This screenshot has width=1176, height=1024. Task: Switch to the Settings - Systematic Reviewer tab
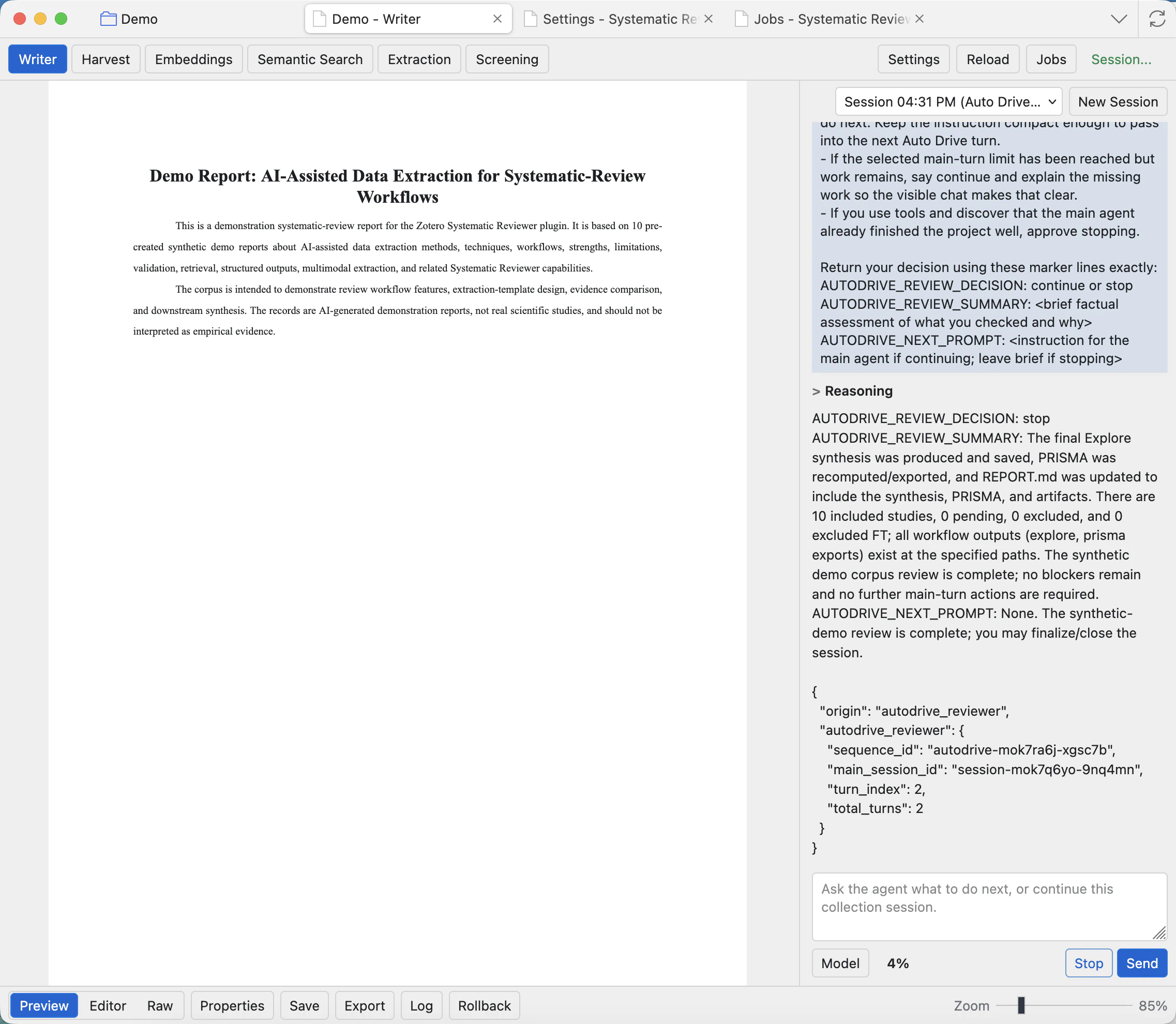point(620,19)
